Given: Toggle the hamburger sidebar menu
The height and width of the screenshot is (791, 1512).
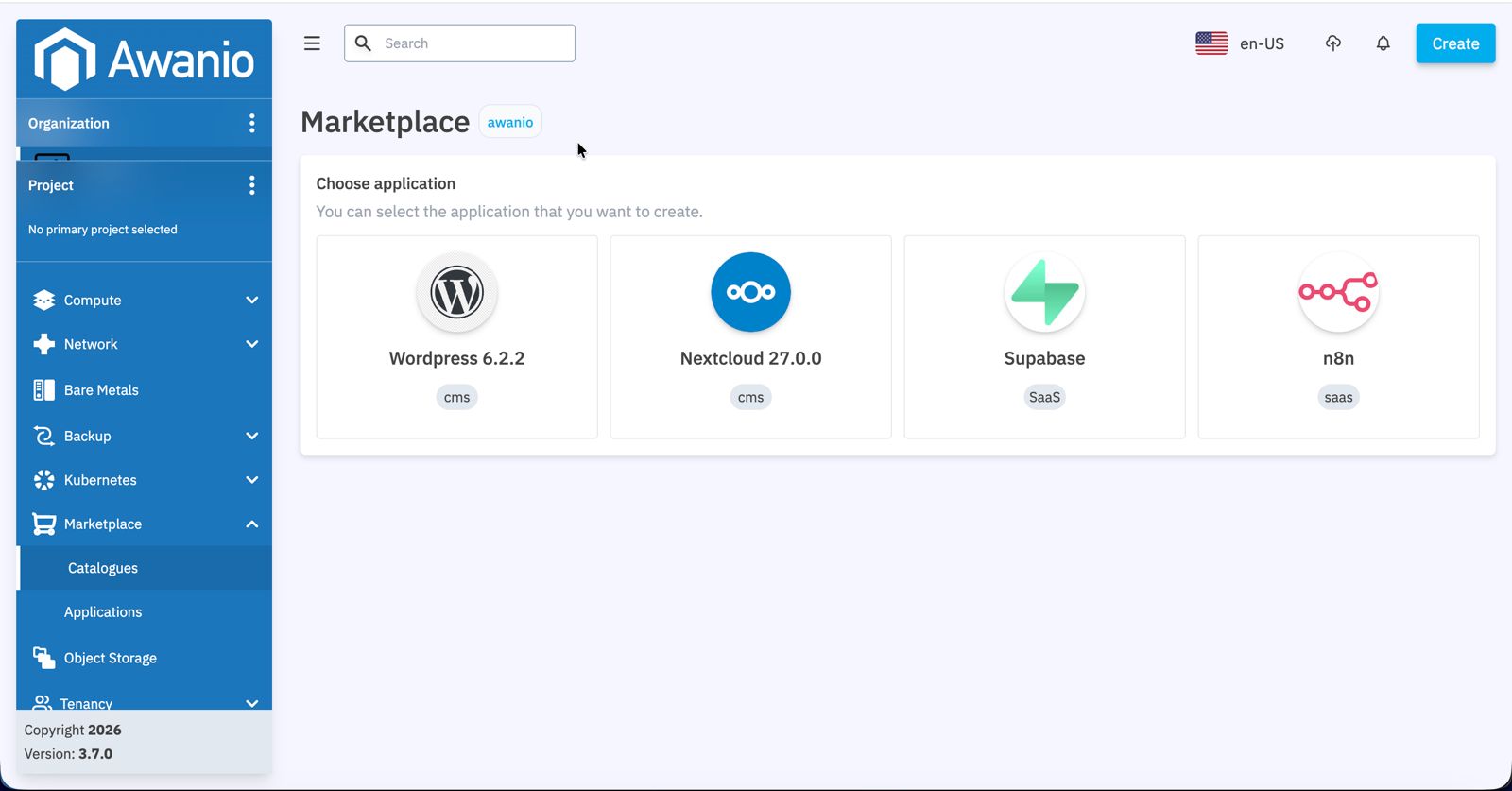Looking at the screenshot, I should point(312,43).
